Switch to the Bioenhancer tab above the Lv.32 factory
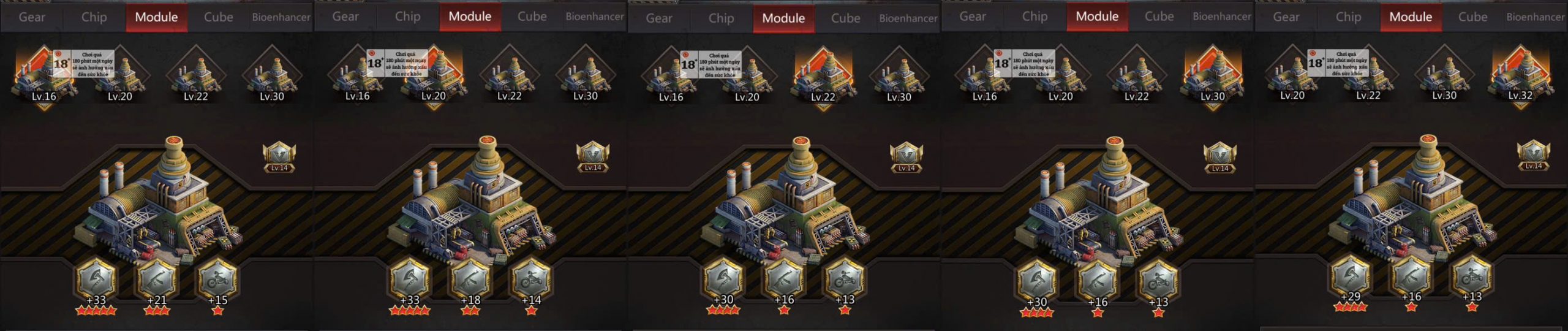This screenshot has width=1568, height=331. coord(1535,17)
